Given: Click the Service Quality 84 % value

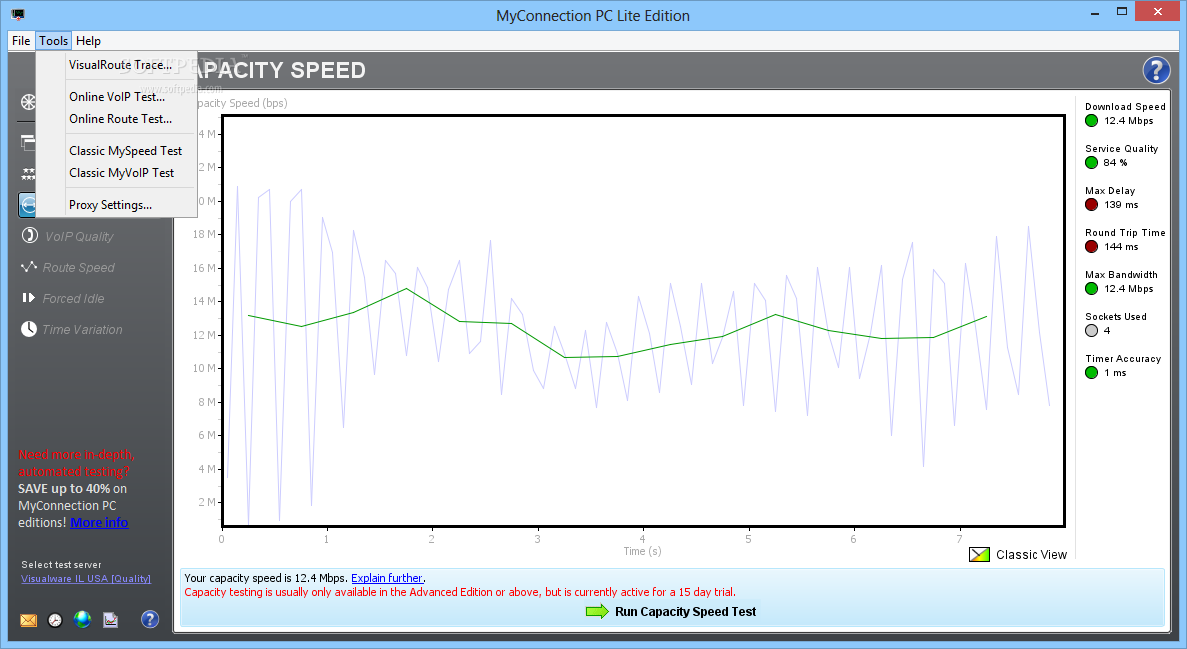Looking at the screenshot, I should tap(1115, 163).
